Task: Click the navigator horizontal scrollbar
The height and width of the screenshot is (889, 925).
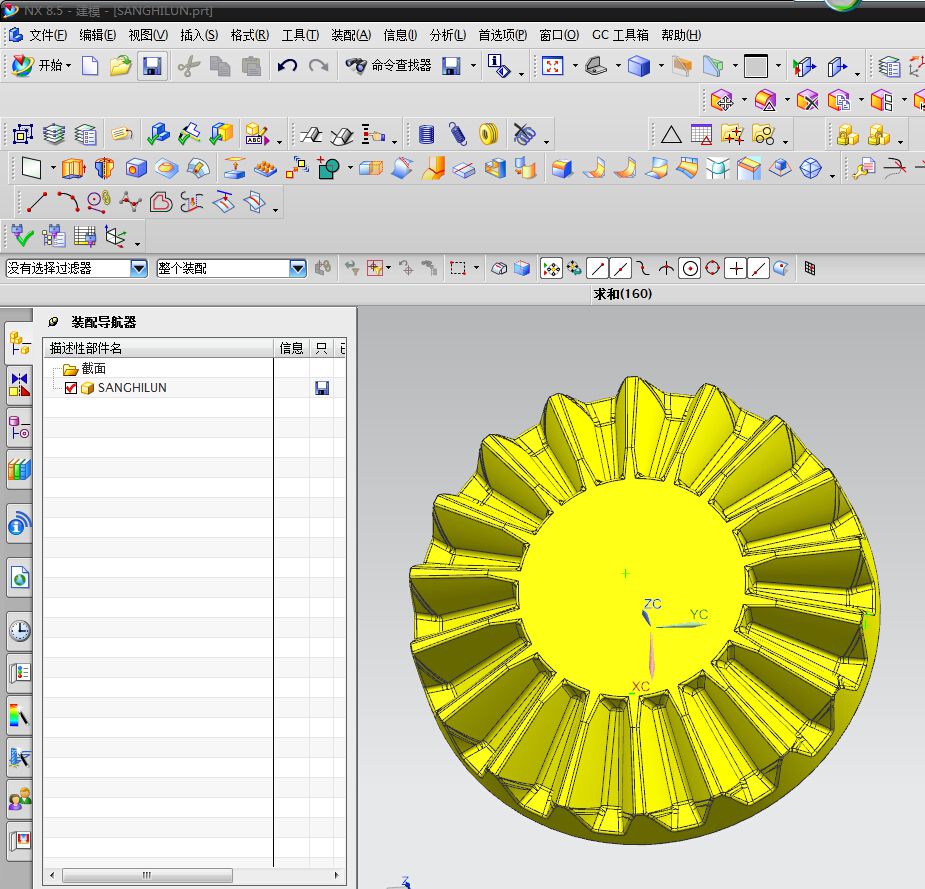Action: click(146, 875)
